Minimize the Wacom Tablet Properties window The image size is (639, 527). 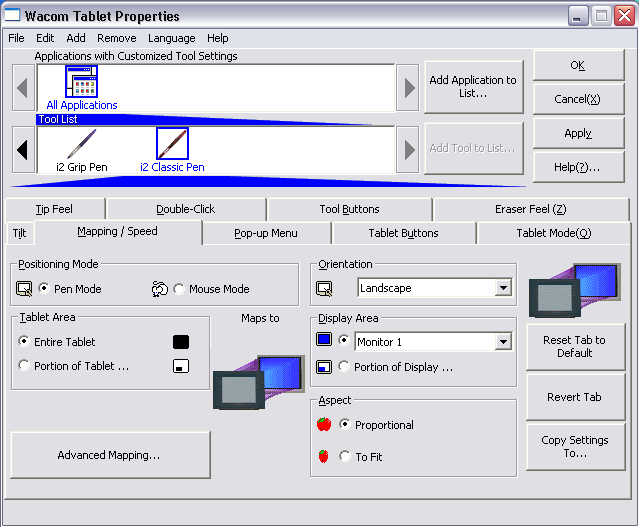tap(577, 16)
